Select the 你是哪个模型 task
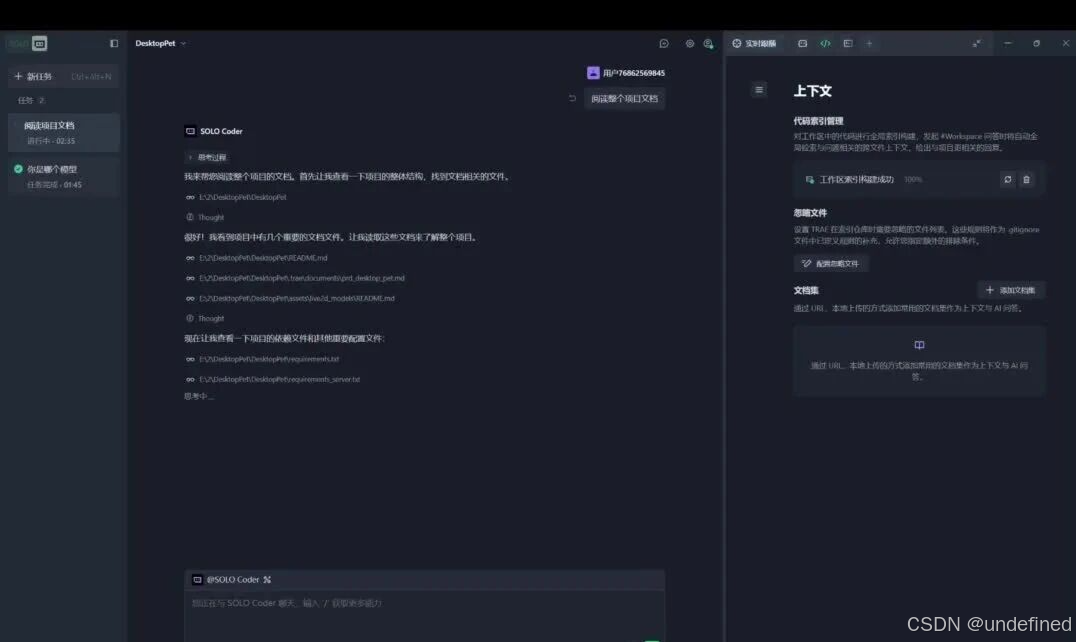This screenshot has height=642, width=1076. click(x=64, y=176)
